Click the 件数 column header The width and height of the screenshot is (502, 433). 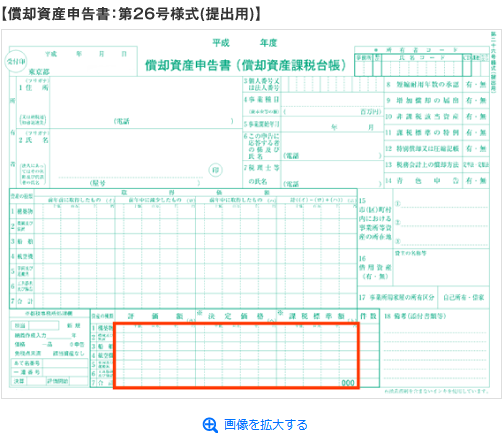click(x=368, y=316)
